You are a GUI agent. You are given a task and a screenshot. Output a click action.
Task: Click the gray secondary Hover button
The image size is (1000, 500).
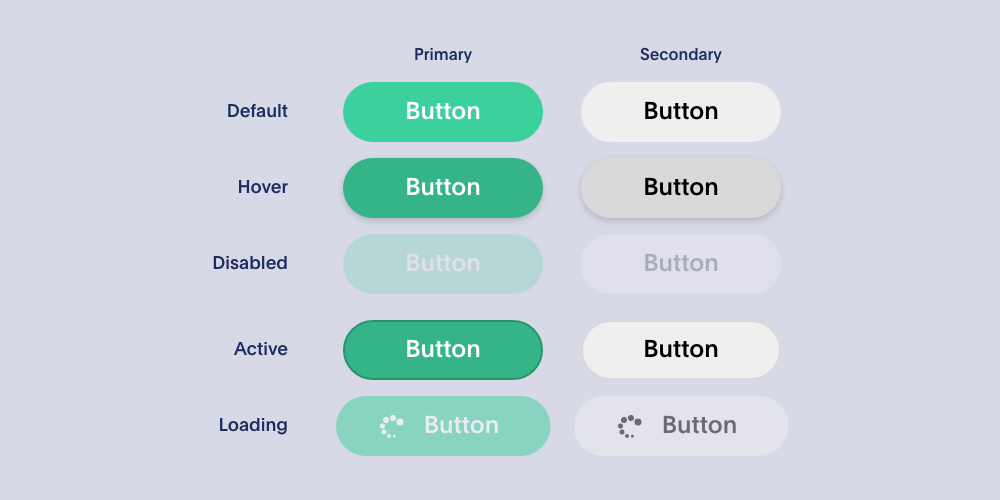[681, 188]
